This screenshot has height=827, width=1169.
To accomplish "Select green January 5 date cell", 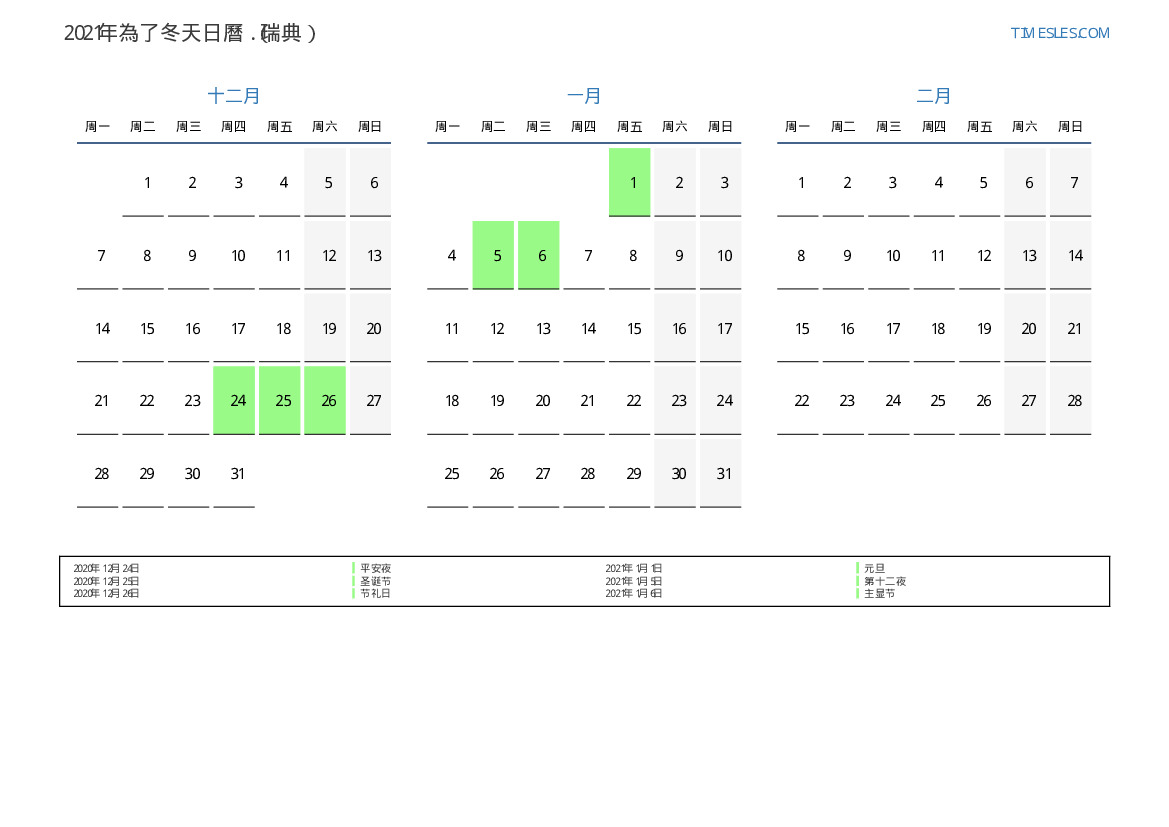I will (x=497, y=255).
